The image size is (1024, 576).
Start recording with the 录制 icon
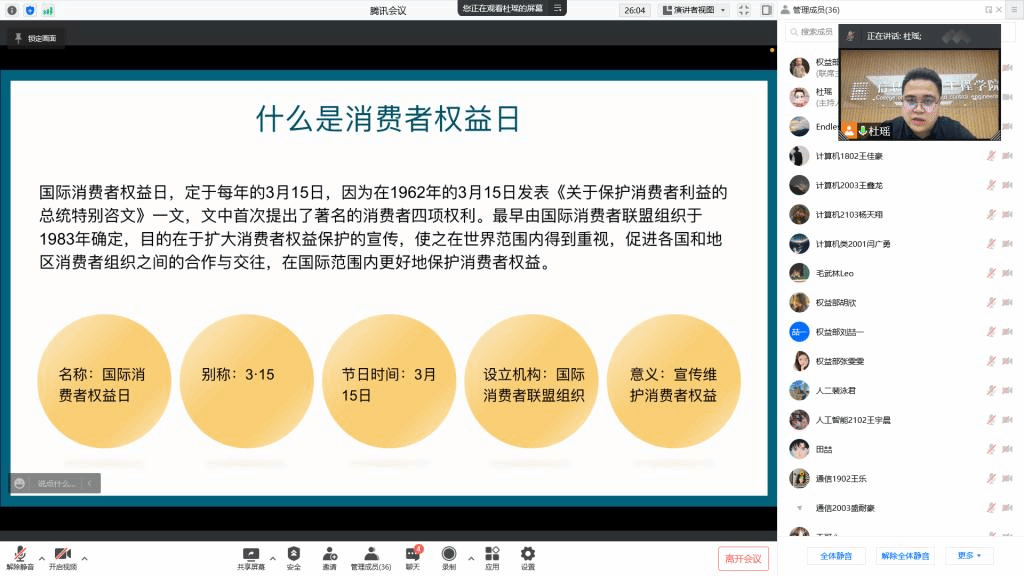click(449, 554)
